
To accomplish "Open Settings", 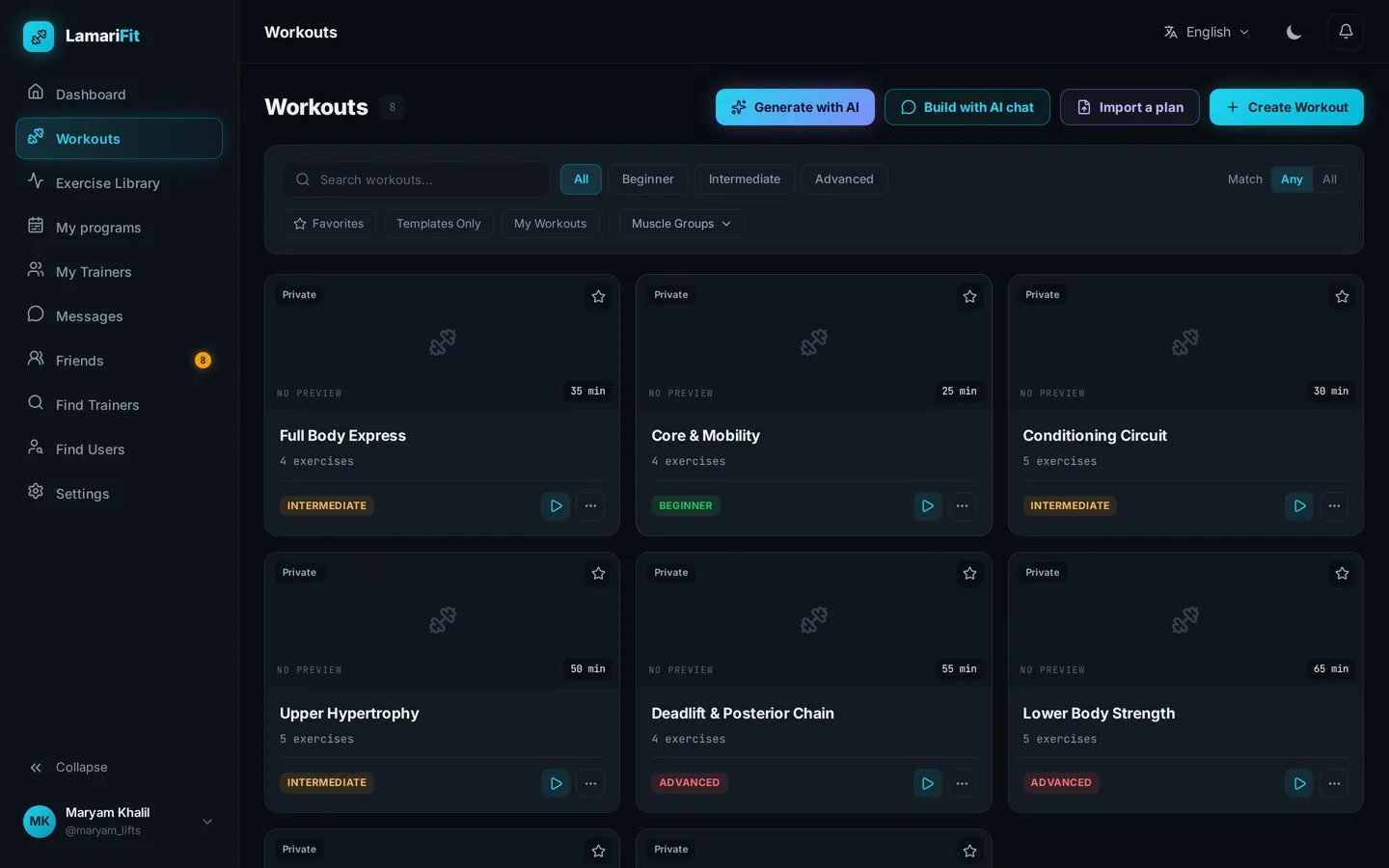I will 120,494.
